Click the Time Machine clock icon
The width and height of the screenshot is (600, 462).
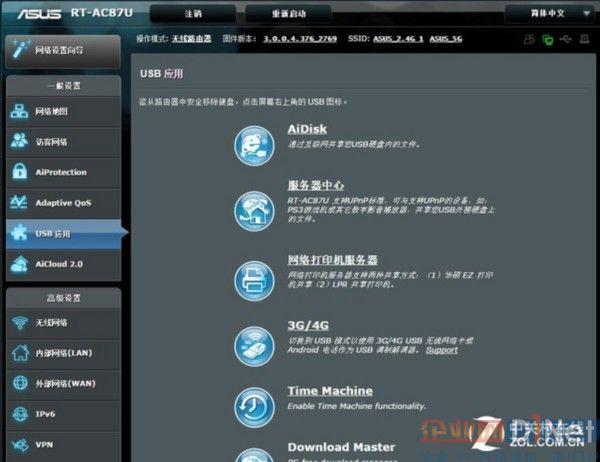pos(254,407)
